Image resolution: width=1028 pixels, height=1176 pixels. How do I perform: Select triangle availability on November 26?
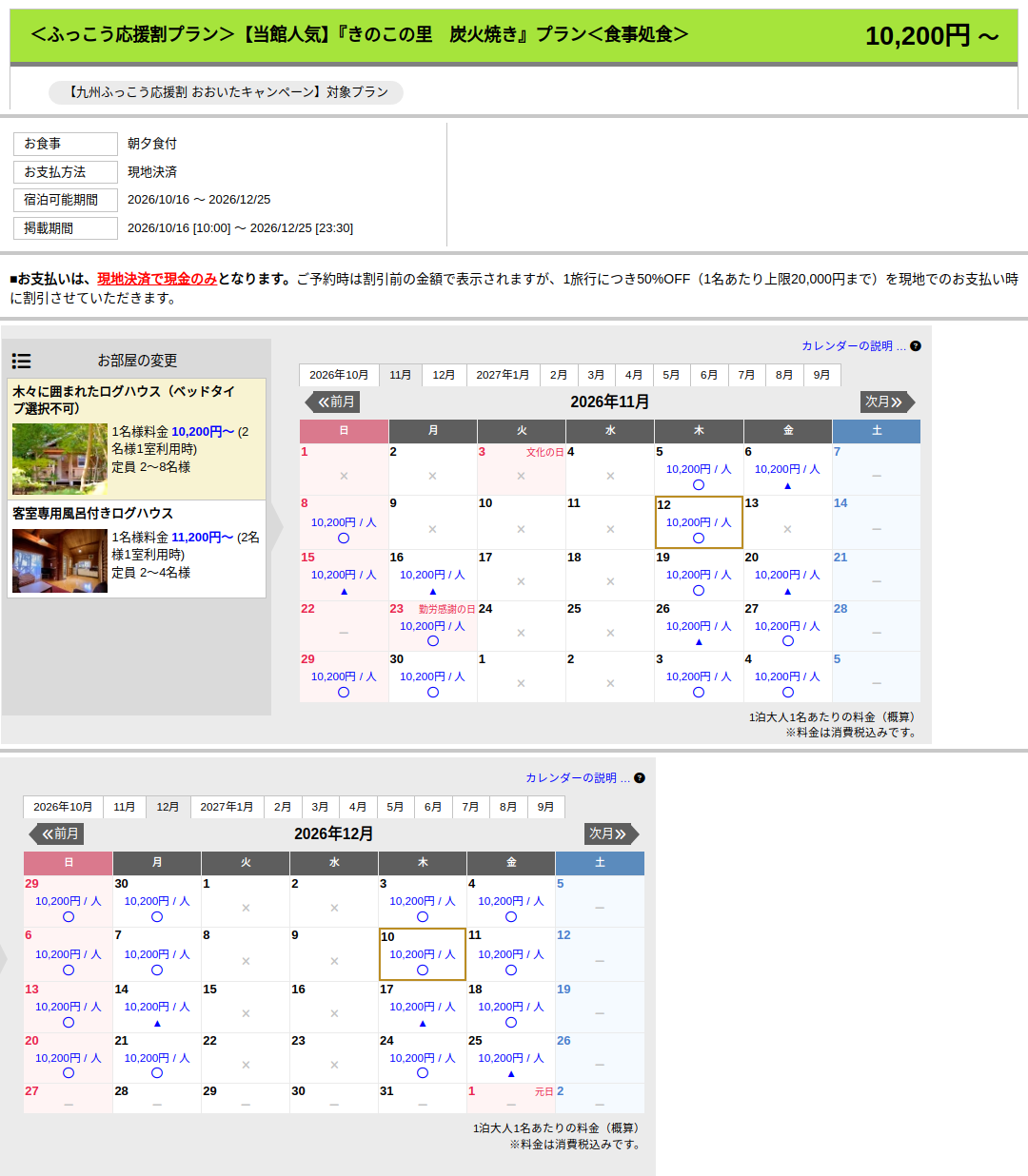[699, 642]
